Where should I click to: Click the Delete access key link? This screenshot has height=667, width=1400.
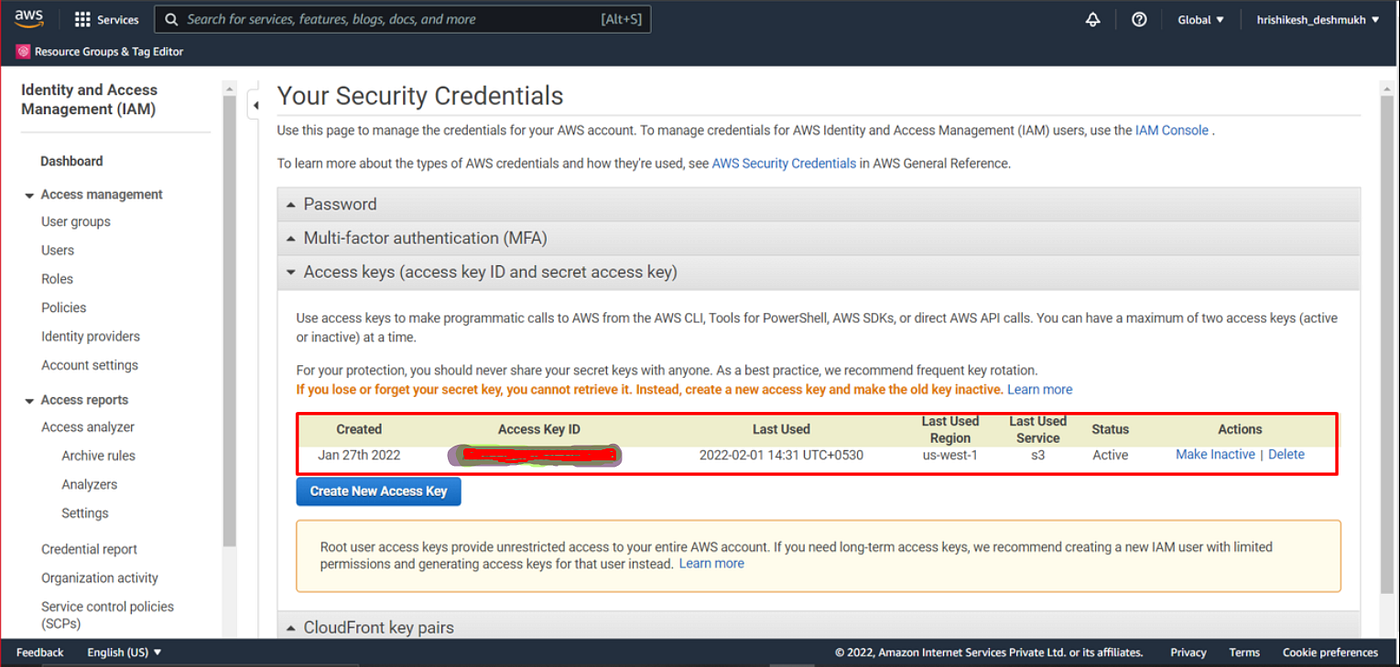coord(1286,454)
